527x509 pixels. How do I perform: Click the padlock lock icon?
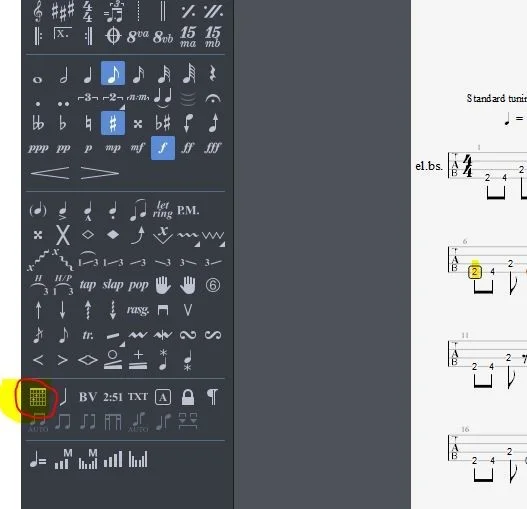click(188, 397)
